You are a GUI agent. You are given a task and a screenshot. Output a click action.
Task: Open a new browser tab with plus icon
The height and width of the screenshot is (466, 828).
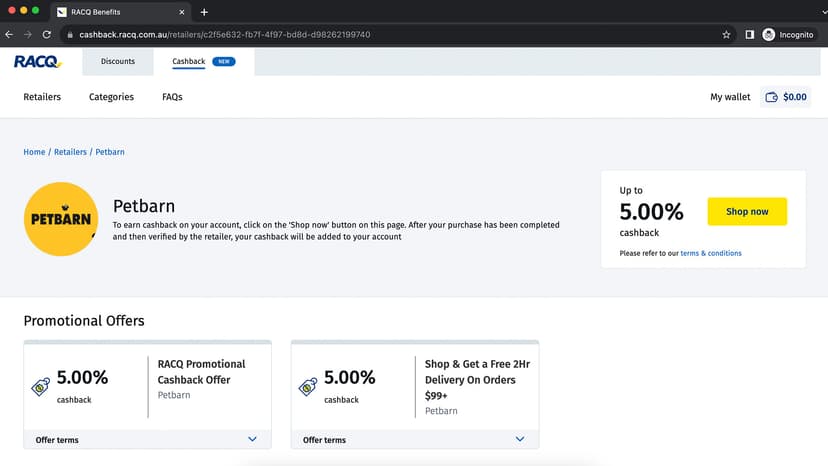204,12
